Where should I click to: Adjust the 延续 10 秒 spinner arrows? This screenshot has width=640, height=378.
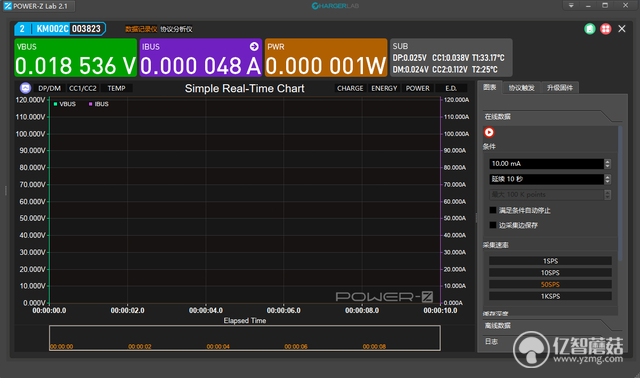coord(608,179)
